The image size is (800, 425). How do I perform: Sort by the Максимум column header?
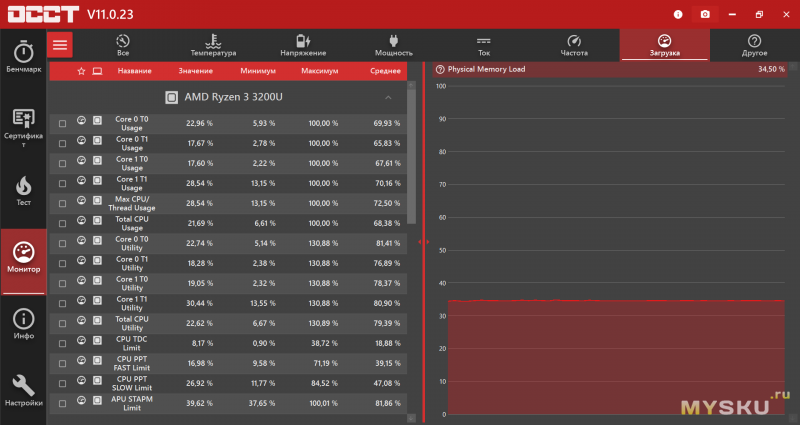point(320,71)
